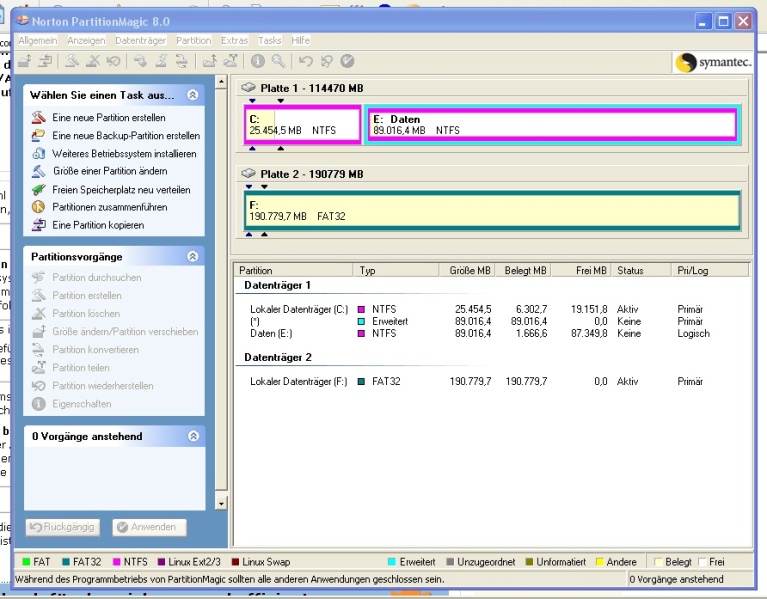Click the resize/move partition toolbar icon
This screenshot has height=599, width=767.
(25, 61)
